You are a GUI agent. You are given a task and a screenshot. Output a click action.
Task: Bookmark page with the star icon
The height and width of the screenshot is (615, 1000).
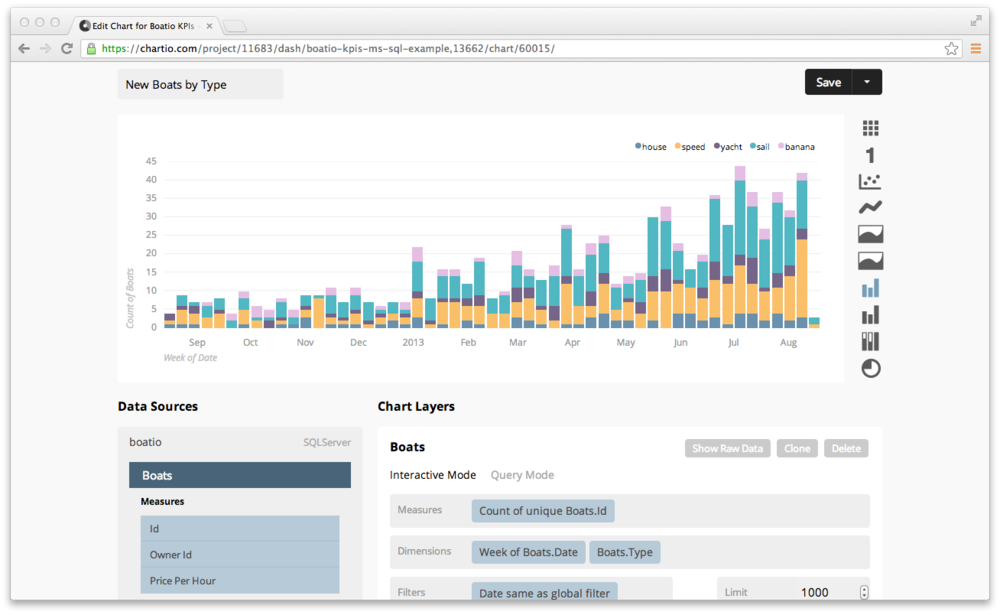click(x=951, y=48)
